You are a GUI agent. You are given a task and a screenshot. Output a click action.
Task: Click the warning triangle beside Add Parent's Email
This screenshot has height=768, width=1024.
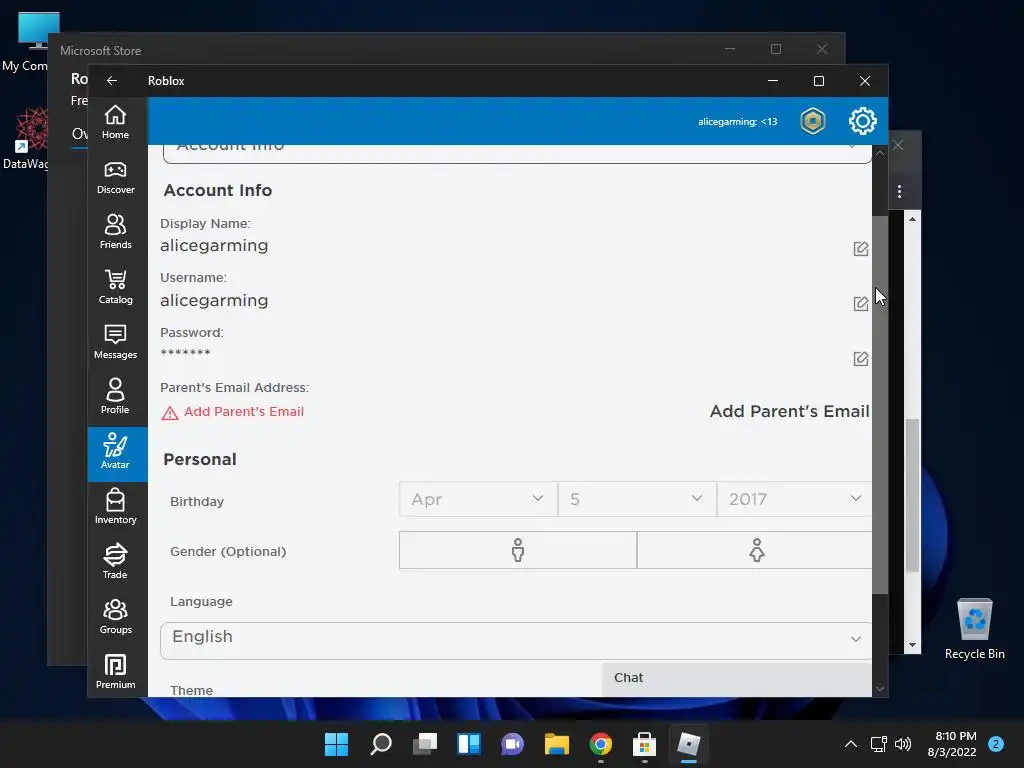170,413
